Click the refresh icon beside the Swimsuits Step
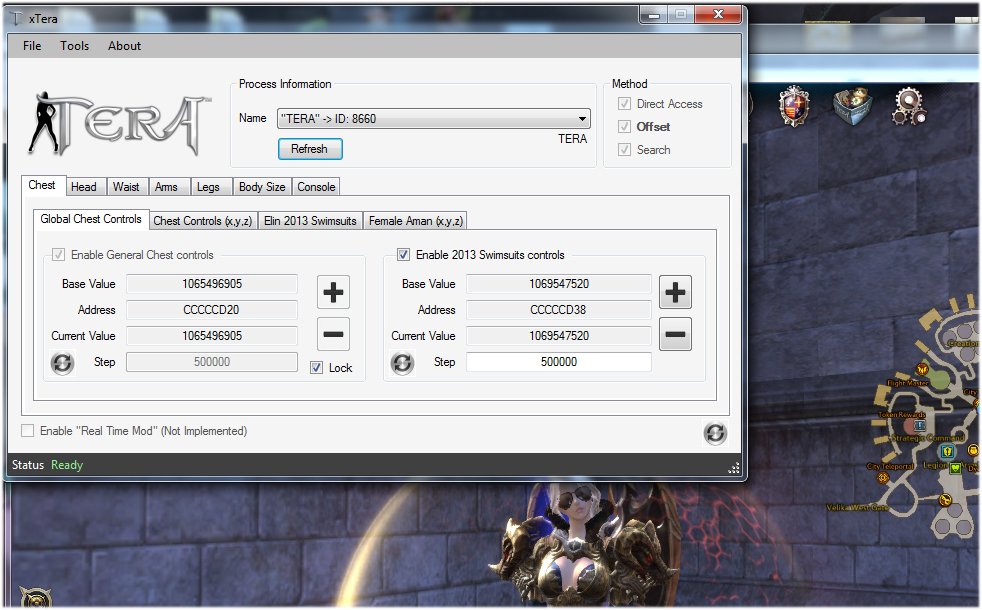This screenshot has height=610, width=982. tap(403, 363)
